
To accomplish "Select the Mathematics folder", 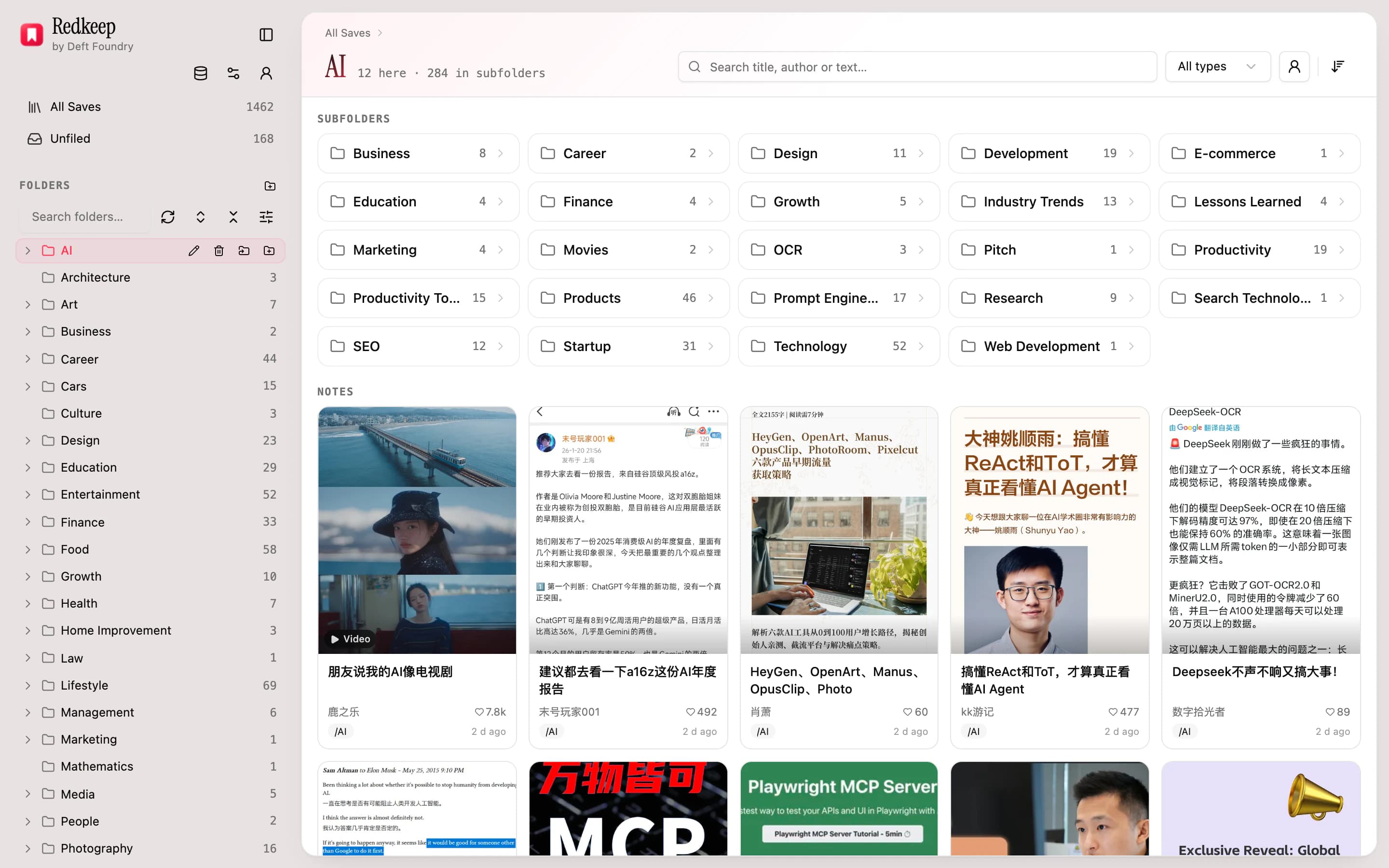I will pos(150,766).
